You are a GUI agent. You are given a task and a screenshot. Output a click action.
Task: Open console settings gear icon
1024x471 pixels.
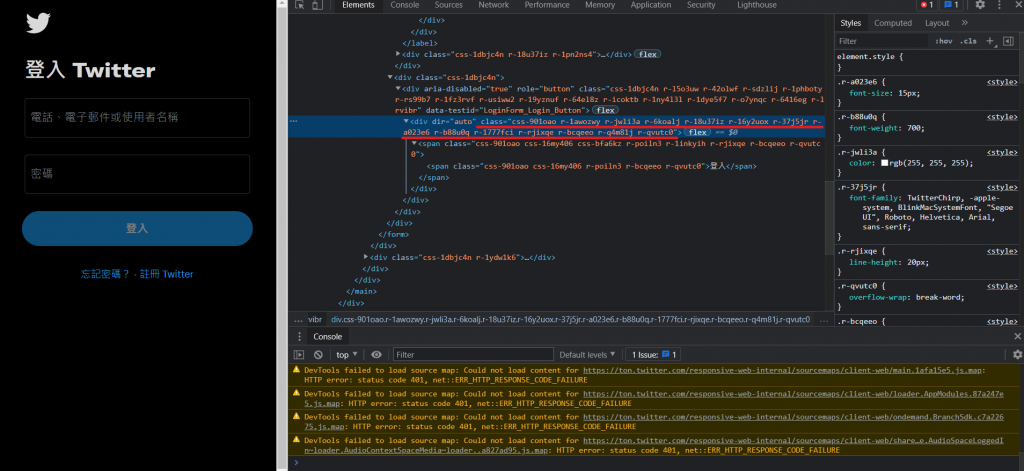click(x=1017, y=355)
